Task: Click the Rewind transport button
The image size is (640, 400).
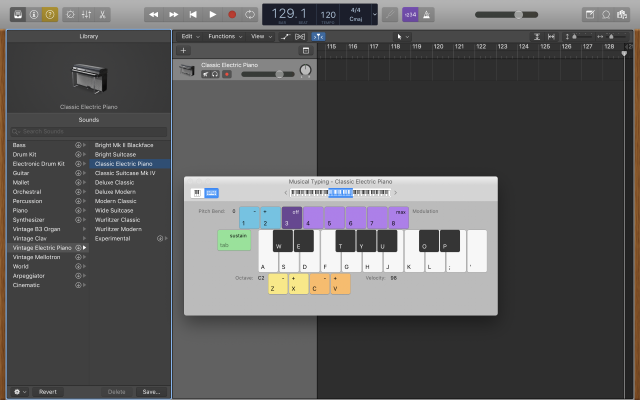Action: point(154,15)
